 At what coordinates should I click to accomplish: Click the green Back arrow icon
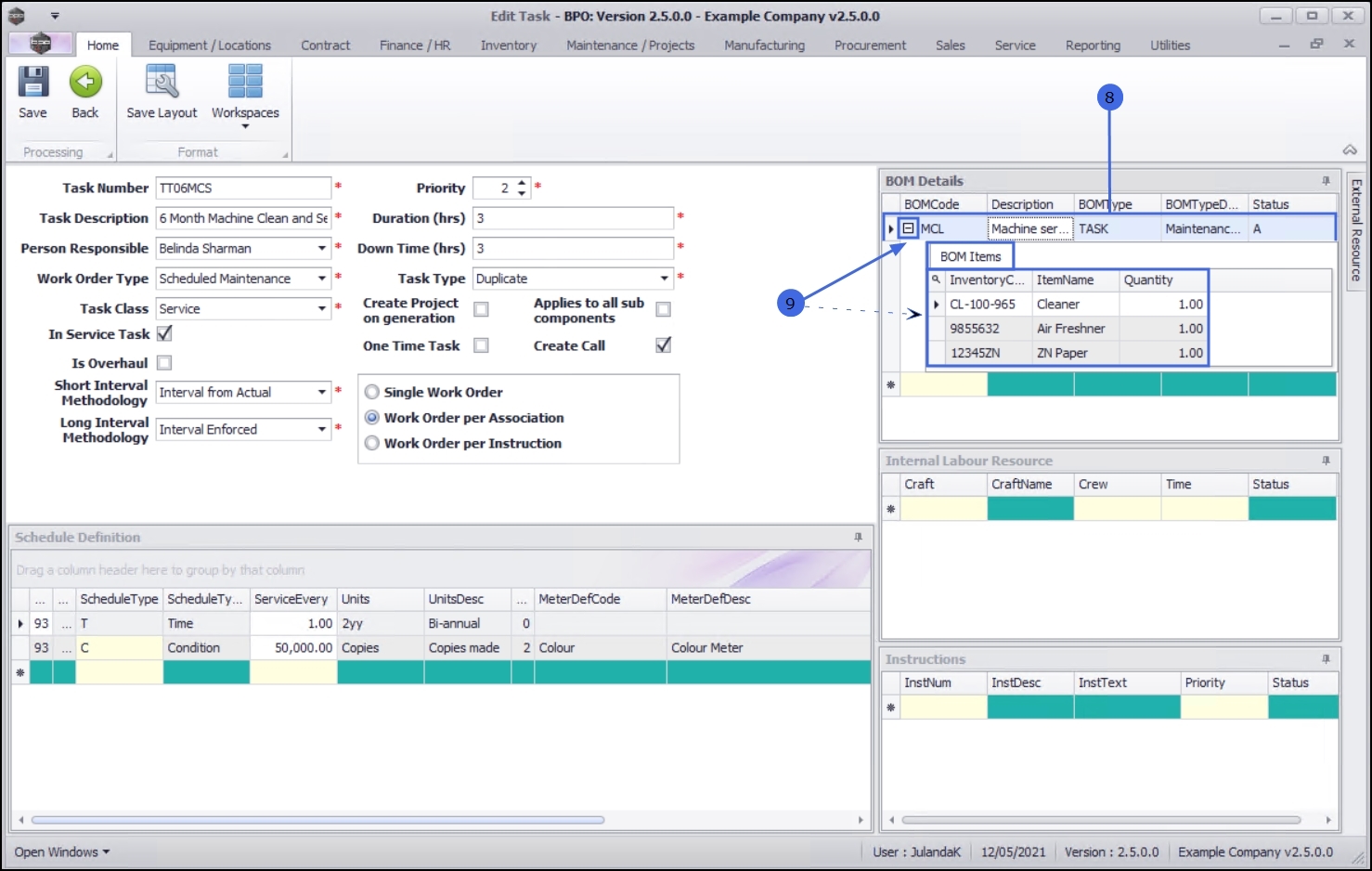click(x=85, y=83)
